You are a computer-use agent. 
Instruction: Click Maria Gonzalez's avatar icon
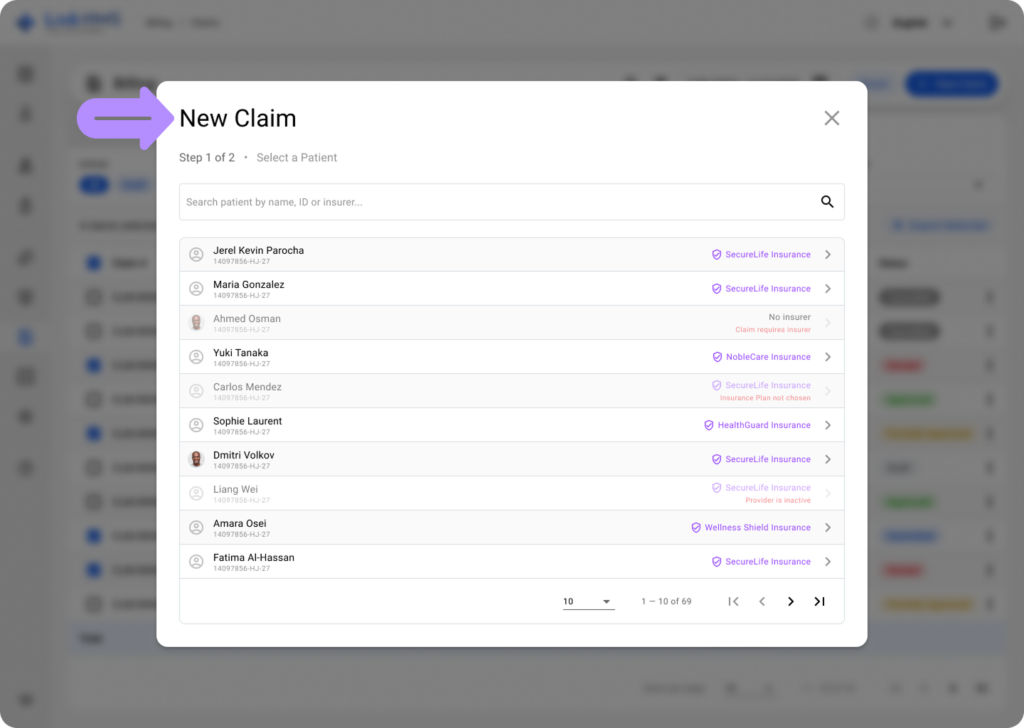tap(196, 289)
